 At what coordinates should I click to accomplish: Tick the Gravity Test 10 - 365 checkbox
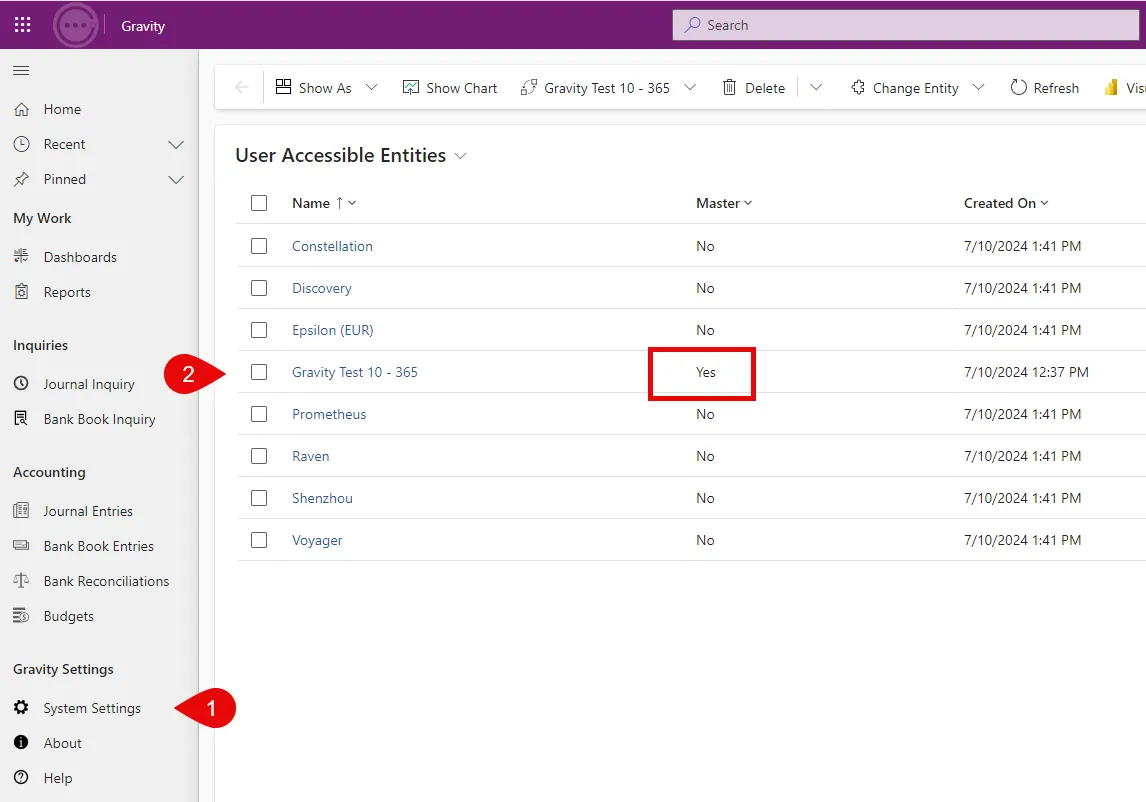click(x=259, y=371)
